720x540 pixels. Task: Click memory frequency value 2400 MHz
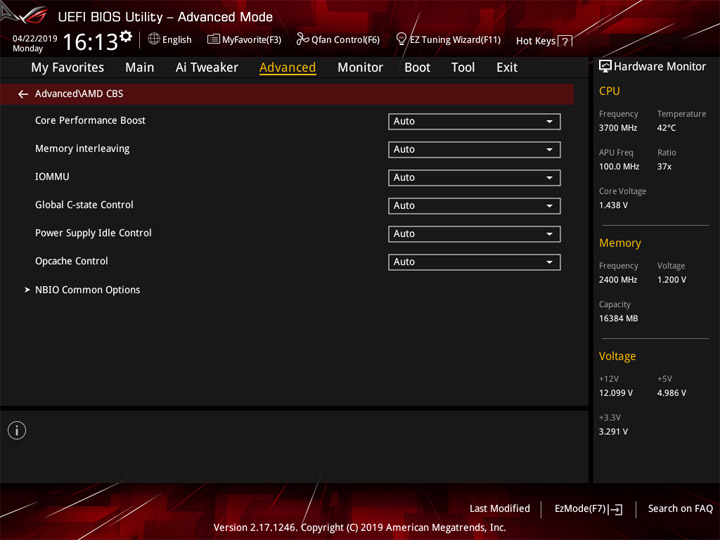pyautogui.click(x=618, y=280)
